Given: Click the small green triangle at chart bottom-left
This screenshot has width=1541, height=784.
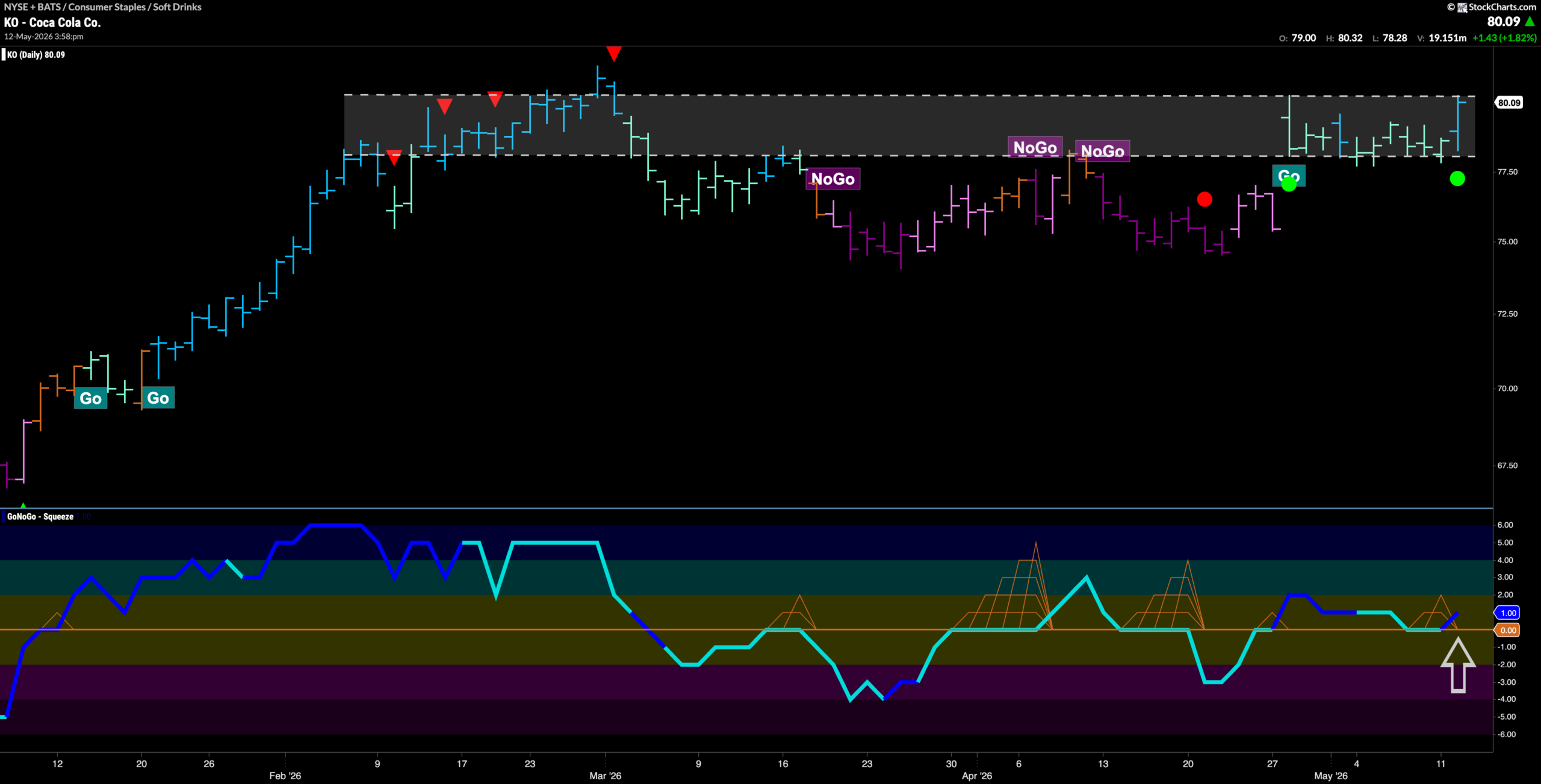Looking at the screenshot, I should pyautogui.click(x=23, y=505).
